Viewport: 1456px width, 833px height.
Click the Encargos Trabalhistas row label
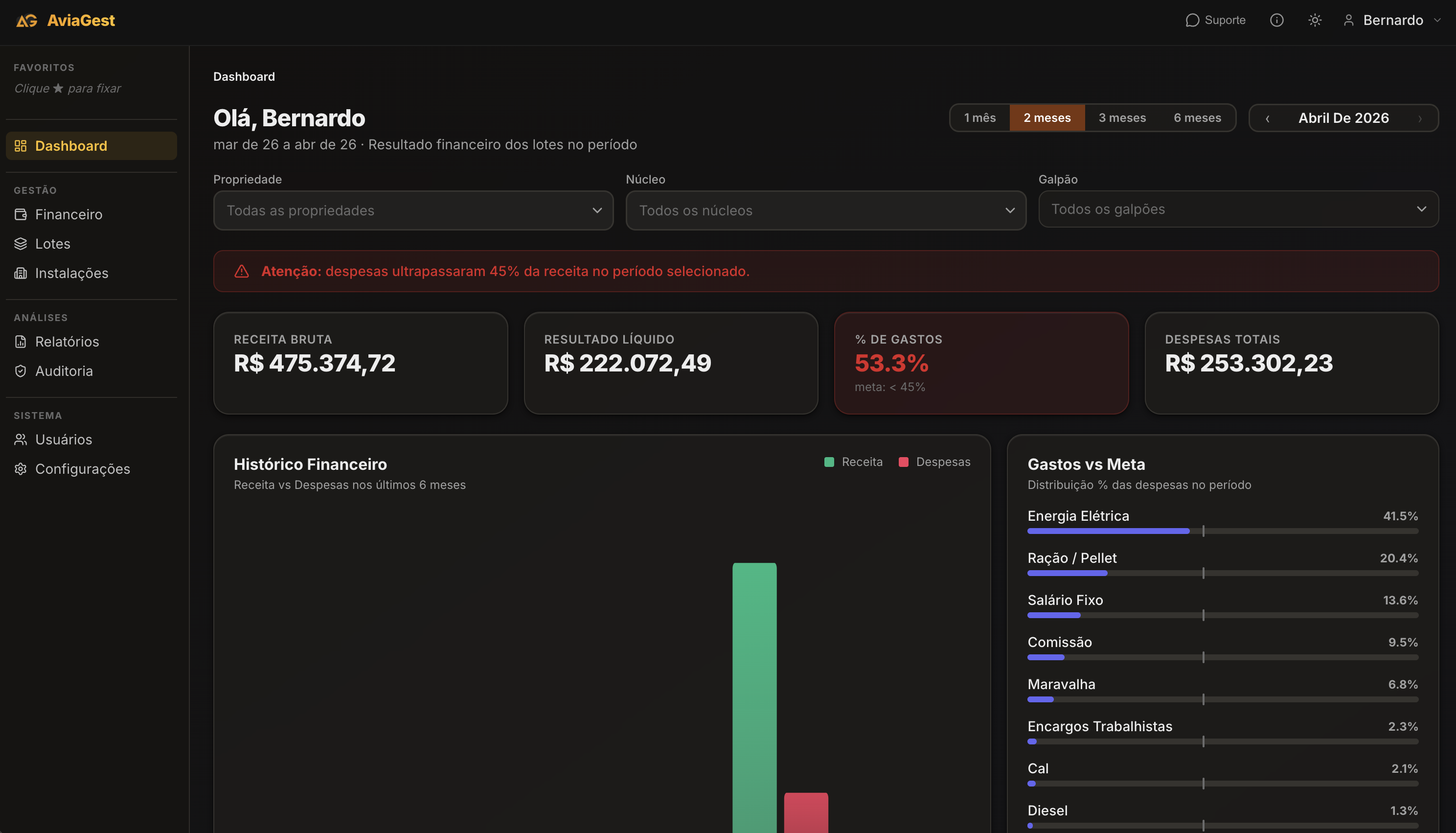coord(1100,726)
